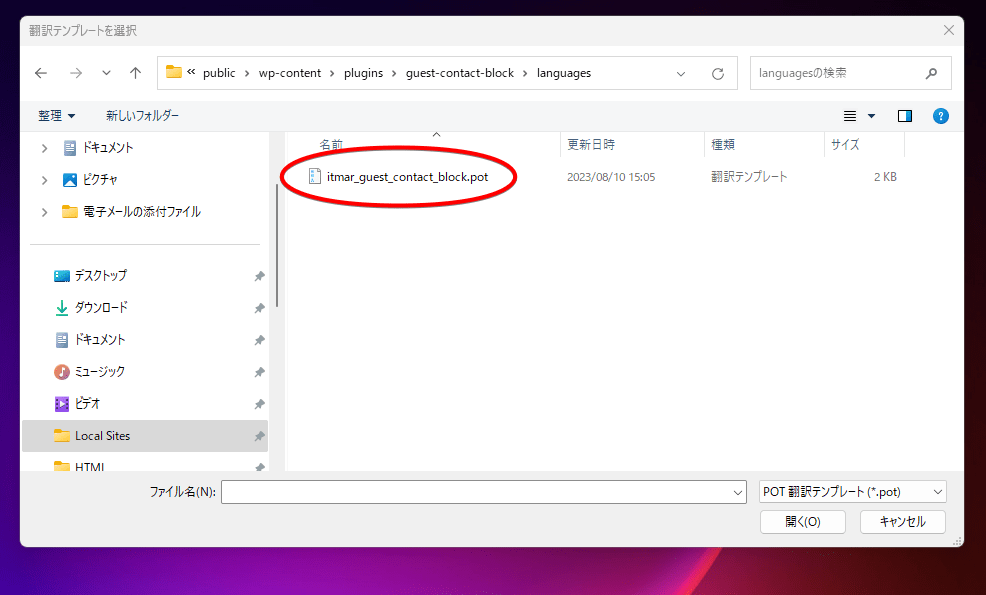Click the pin icon next to デスクトップ
This screenshot has width=986, height=595.
pos(259,276)
